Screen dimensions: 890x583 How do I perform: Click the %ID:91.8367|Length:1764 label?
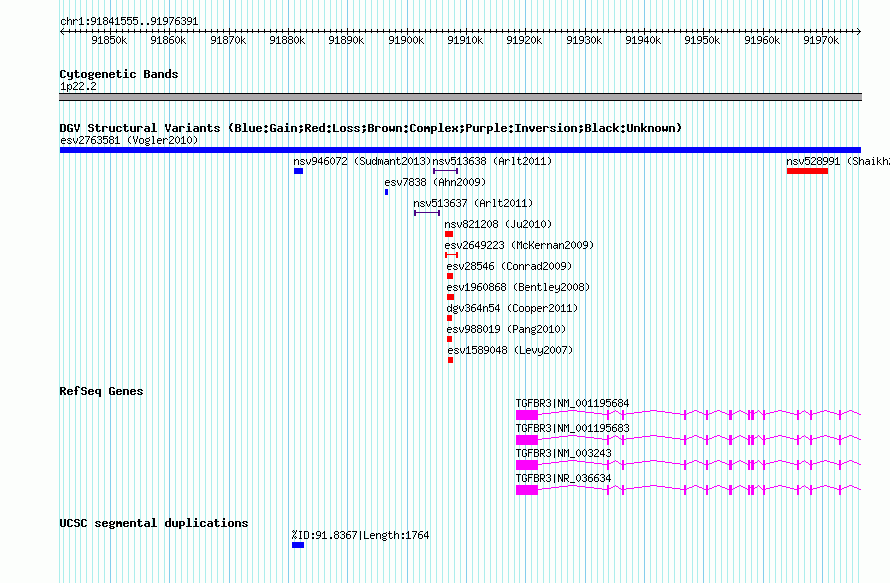360,535
